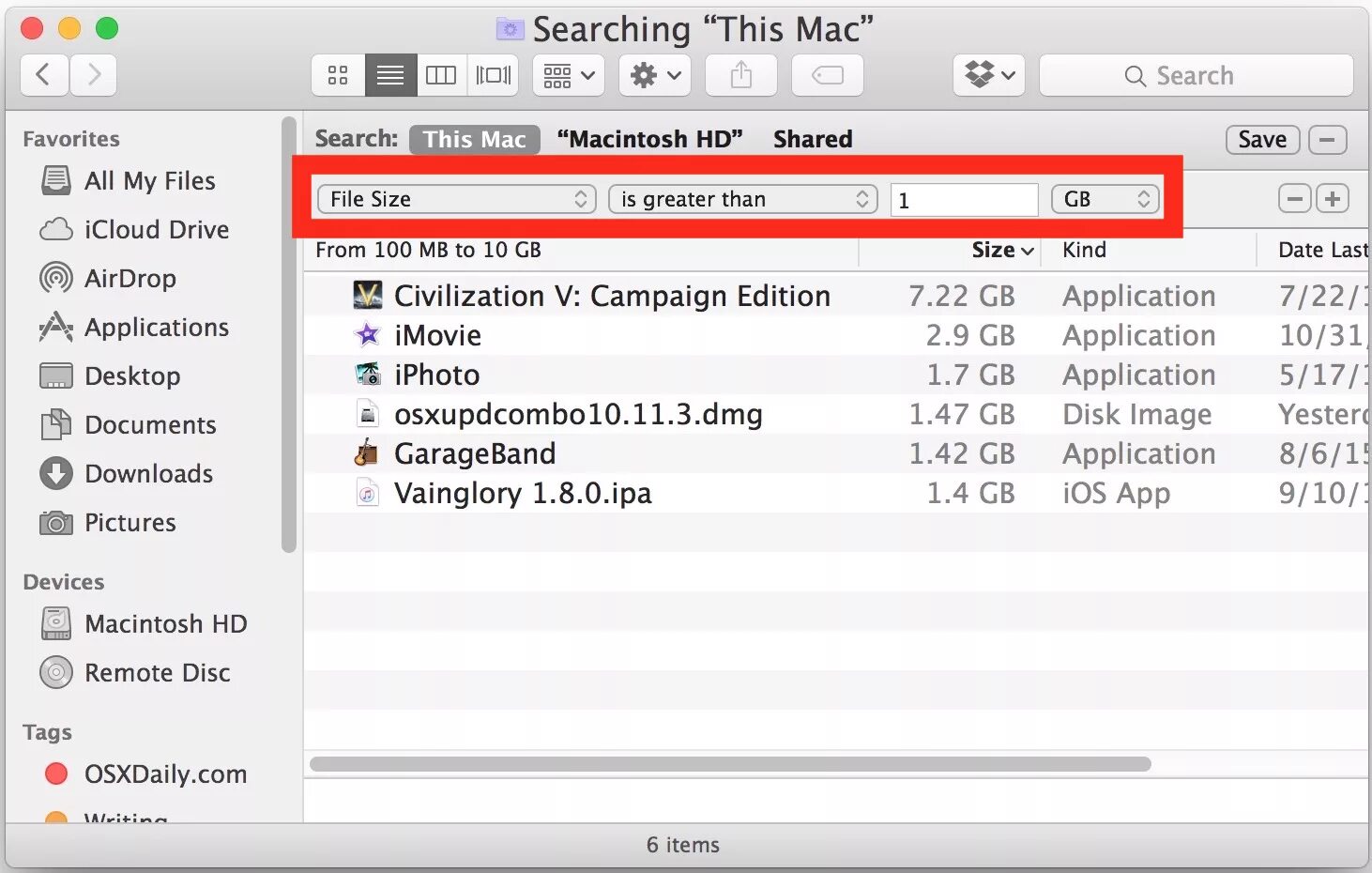Click the Civilization V app icon
Image resolution: width=1372 pixels, height=873 pixels.
coord(367,296)
